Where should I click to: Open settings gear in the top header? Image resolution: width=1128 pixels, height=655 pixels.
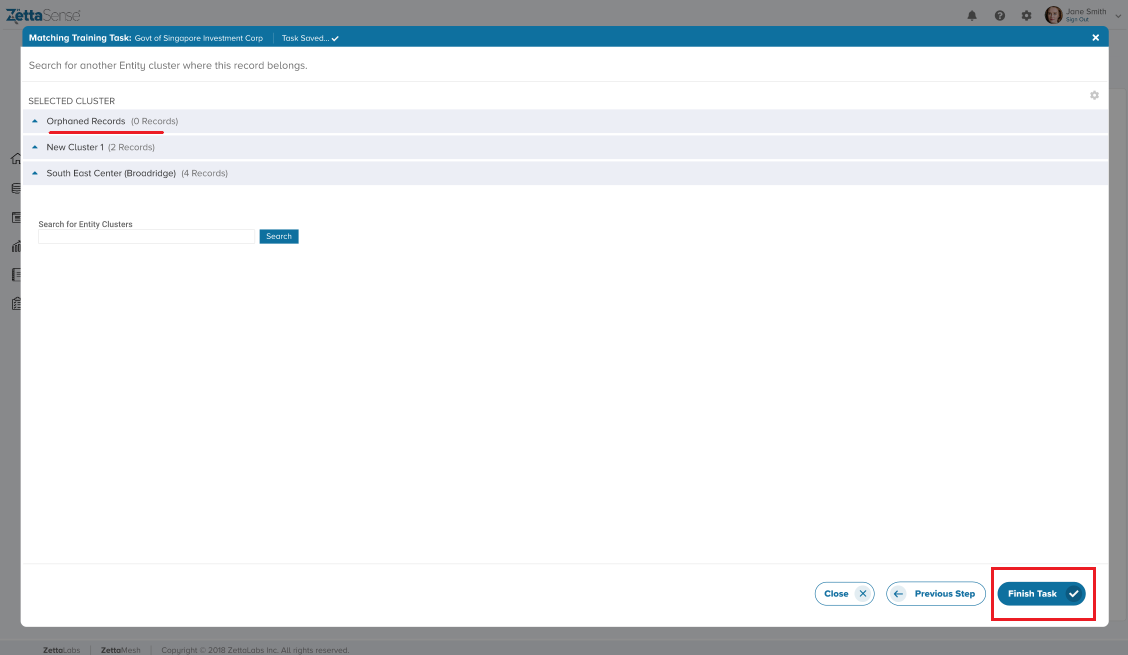[x=1026, y=15]
